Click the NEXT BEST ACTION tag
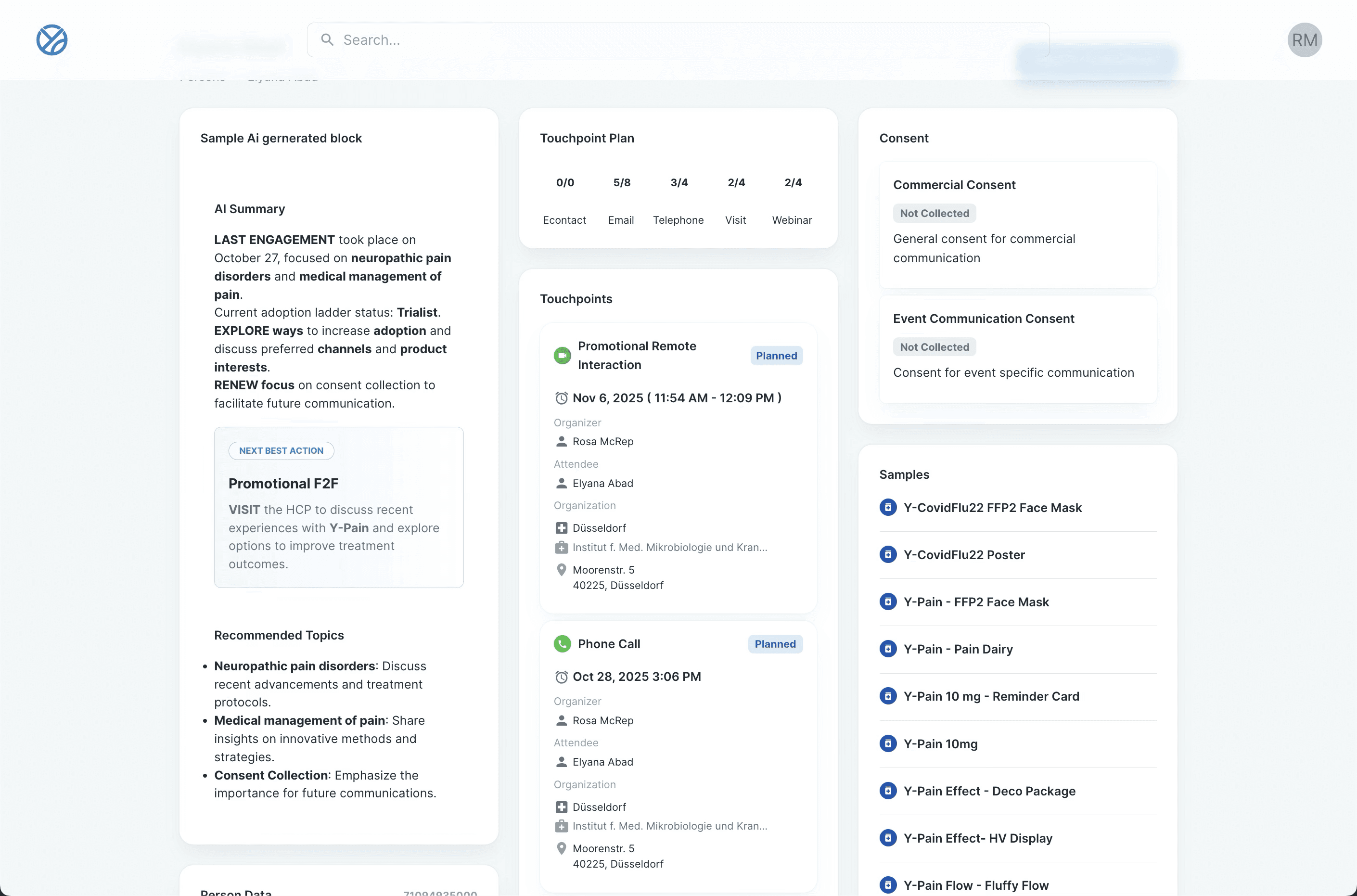Viewport: 1357px width, 896px height. point(281,451)
